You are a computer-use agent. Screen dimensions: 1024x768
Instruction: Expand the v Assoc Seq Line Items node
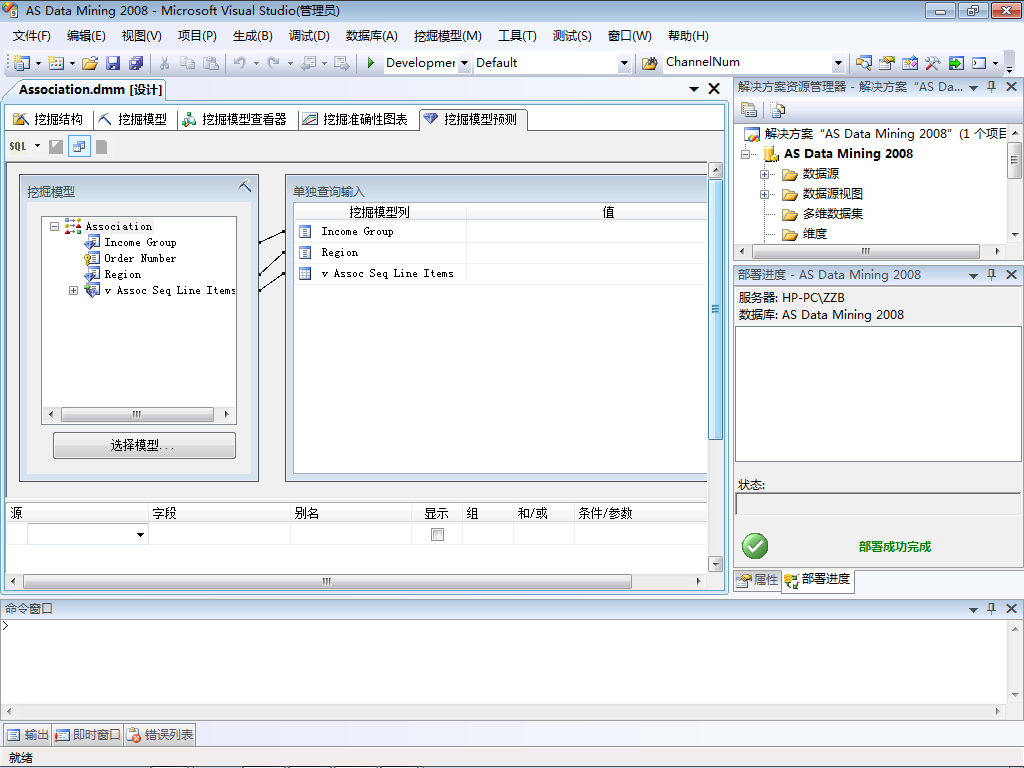(73, 291)
